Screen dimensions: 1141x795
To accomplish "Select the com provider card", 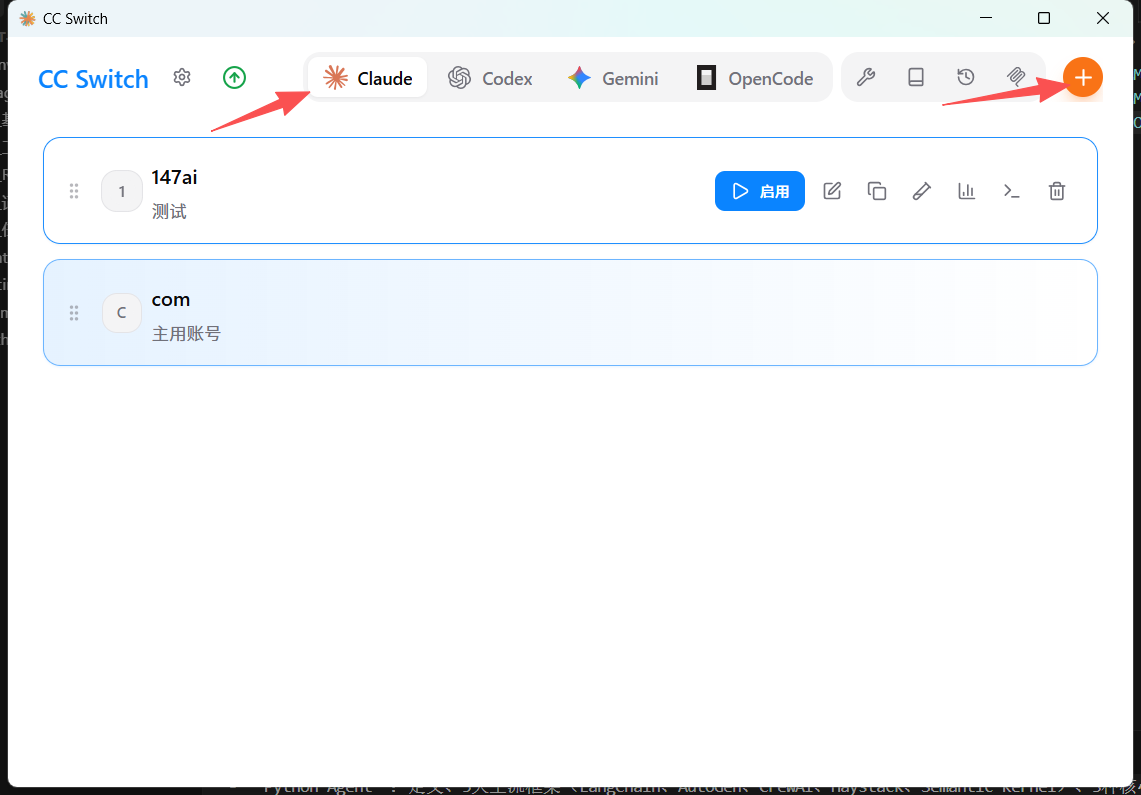I will (570, 313).
